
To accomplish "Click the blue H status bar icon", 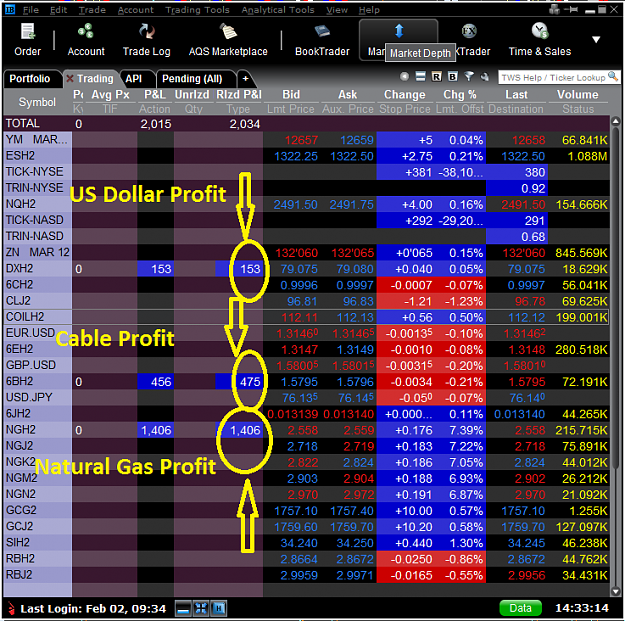I will (x=219, y=609).
